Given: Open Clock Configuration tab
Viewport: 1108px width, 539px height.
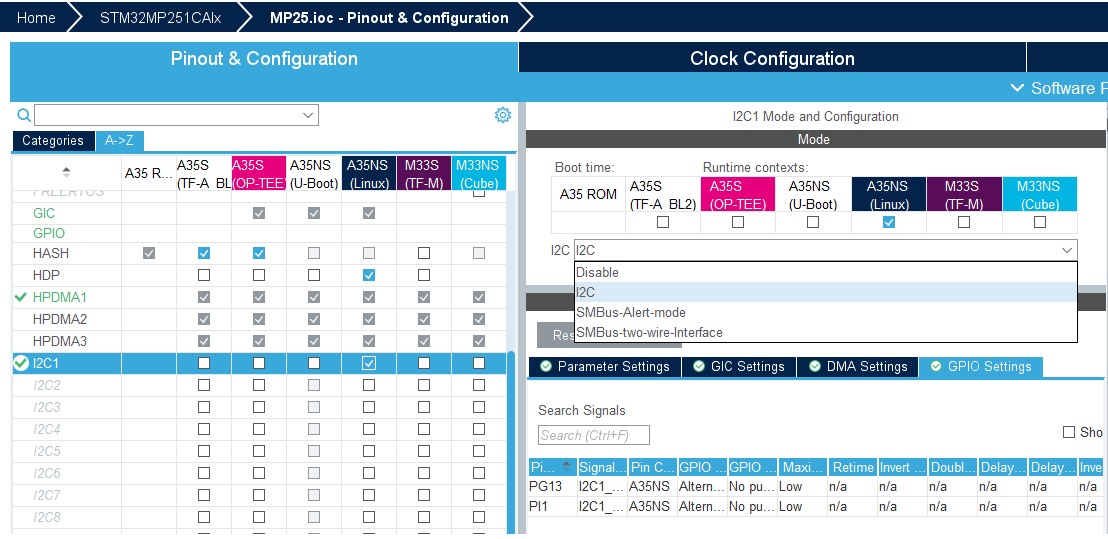Looking at the screenshot, I should coord(772,58).
